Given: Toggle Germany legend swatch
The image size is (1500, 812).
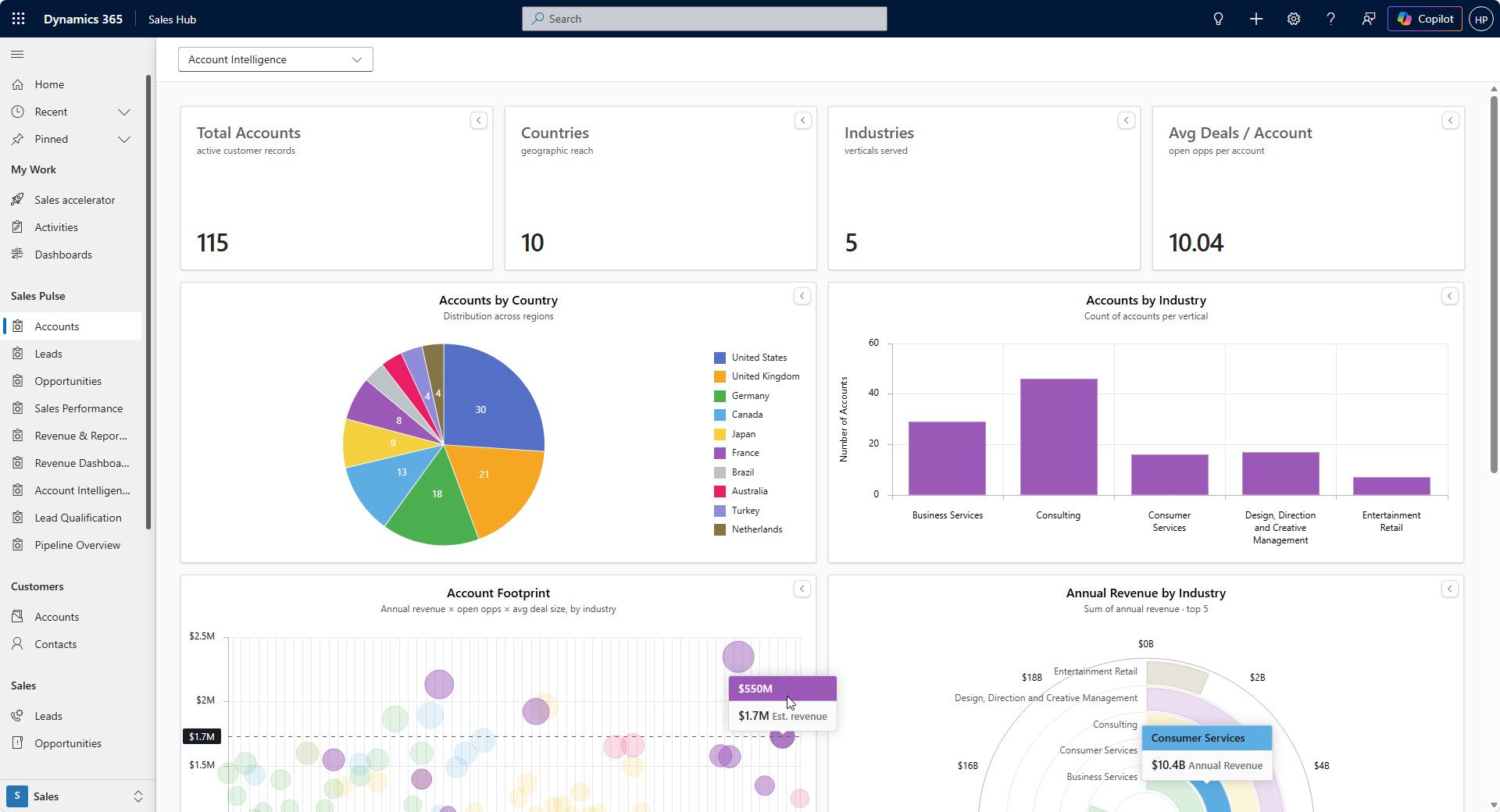Looking at the screenshot, I should click(720, 396).
